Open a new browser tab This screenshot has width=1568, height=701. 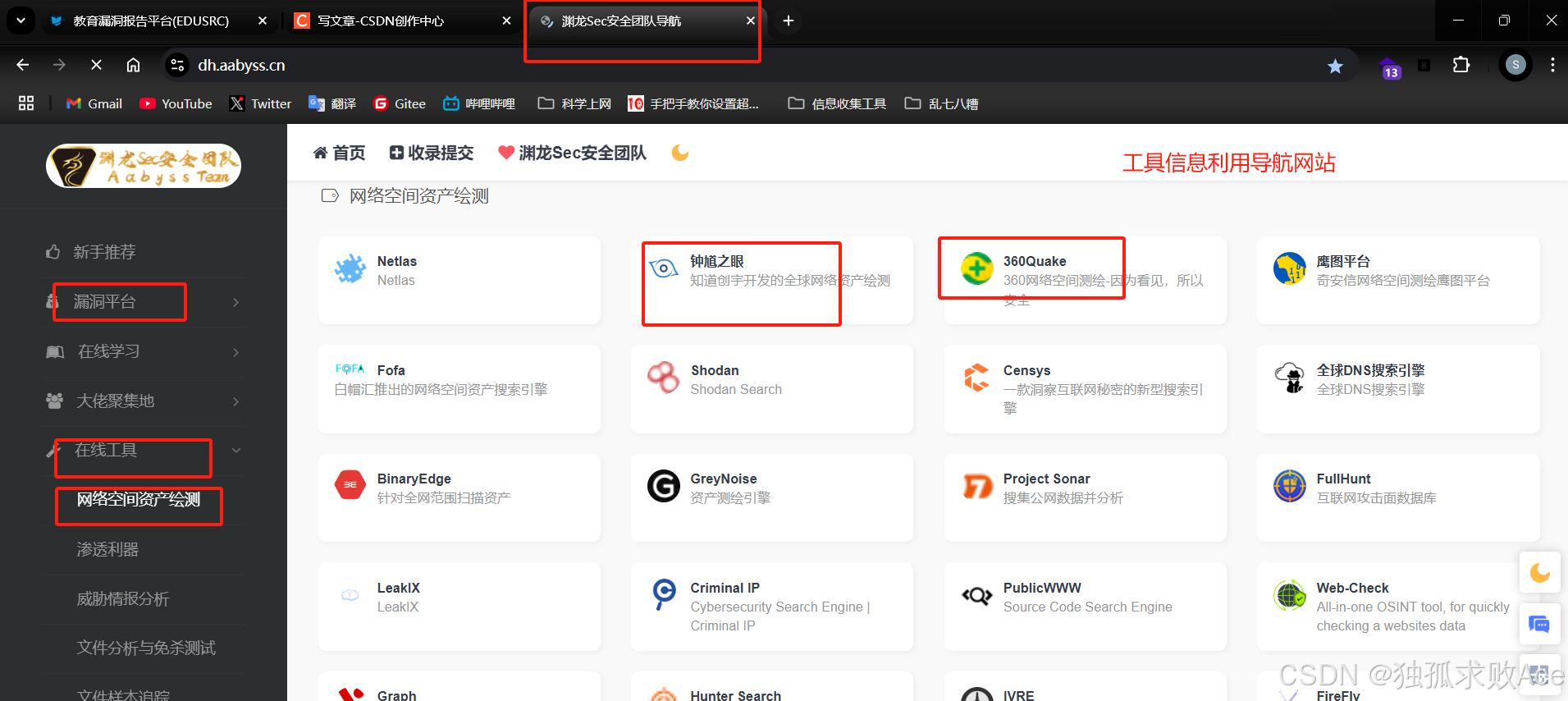789,21
